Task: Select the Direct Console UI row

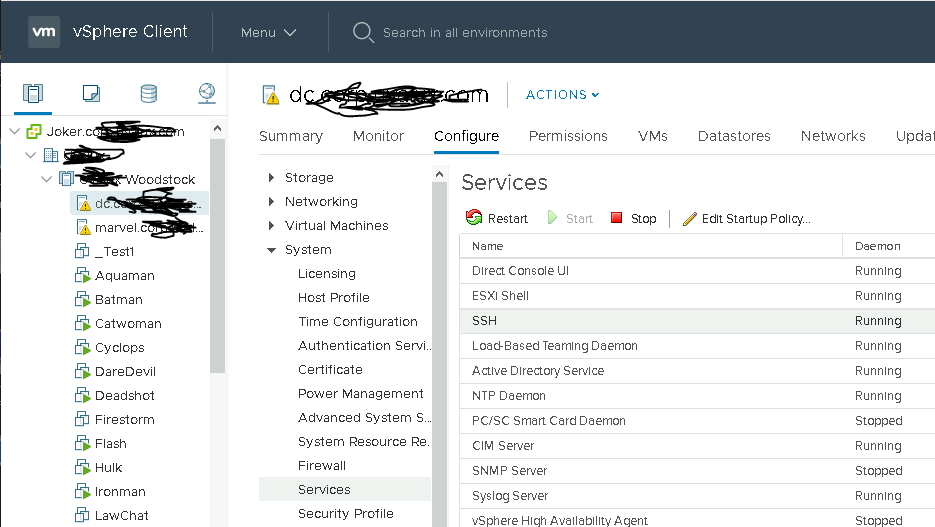Action: point(697,271)
